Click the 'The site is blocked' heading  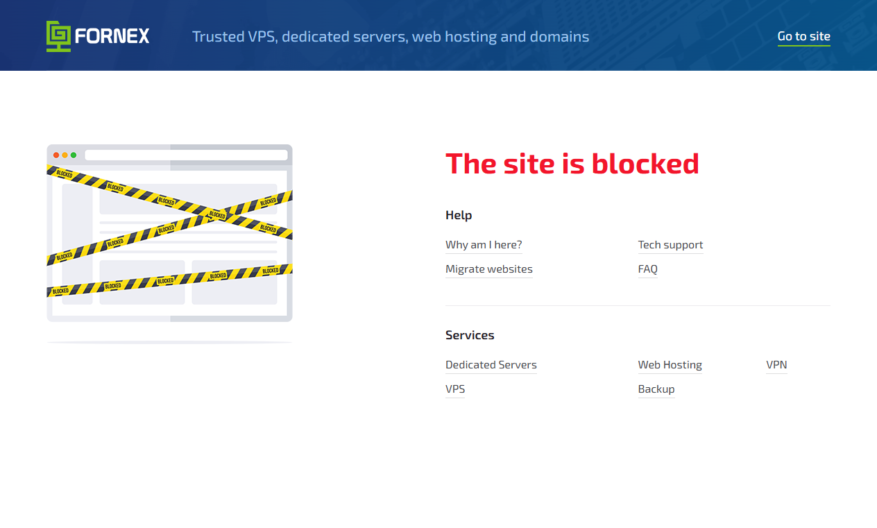coord(572,163)
